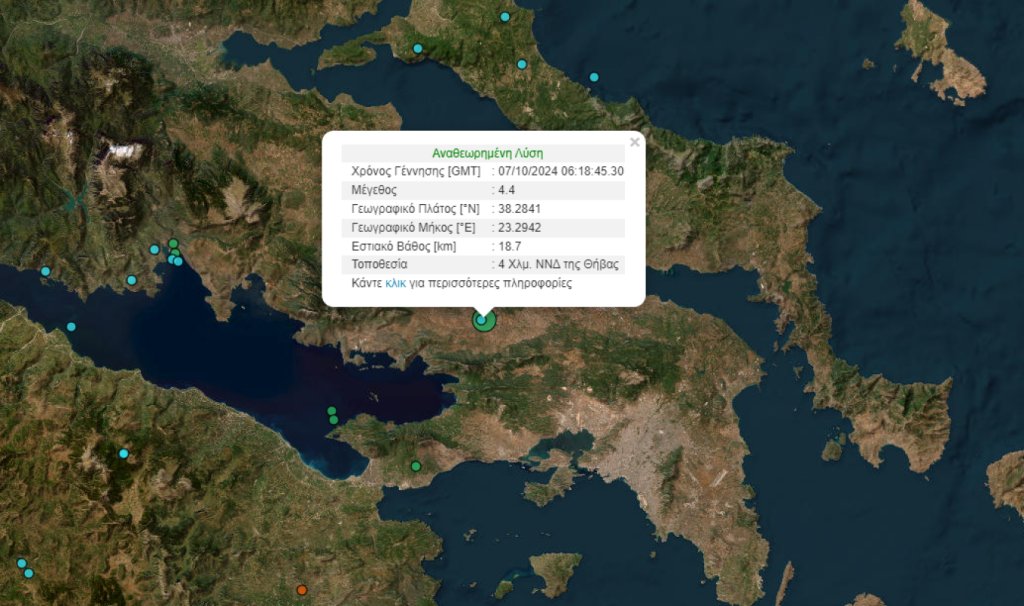Click the magnitude value 4.4 in the popup
The height and width of the screenshot is (606, 1024).
tap(509, 188)
